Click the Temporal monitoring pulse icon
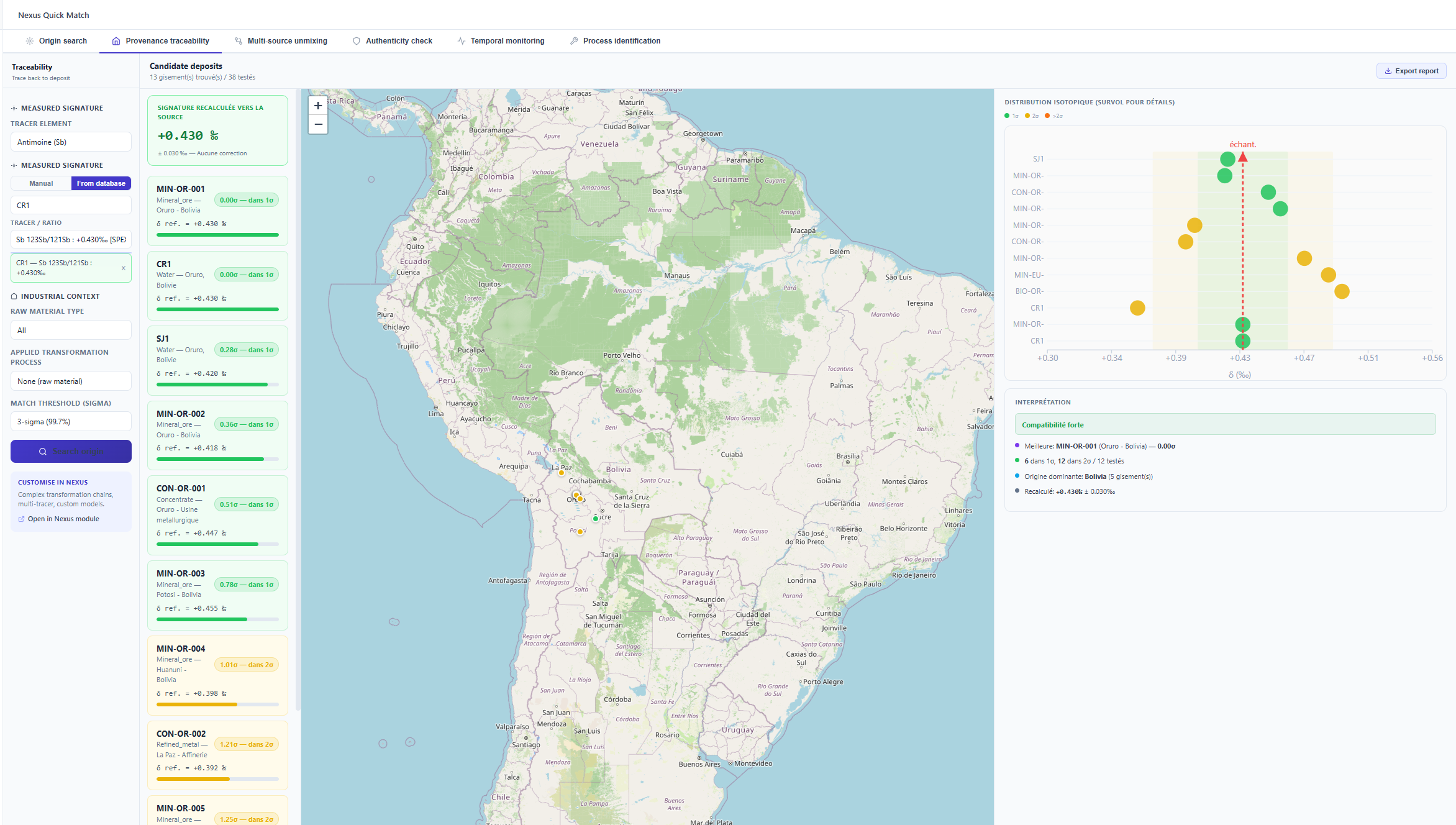The height and width of the screenshot is (825, 1456). click(x=462, y=41)
